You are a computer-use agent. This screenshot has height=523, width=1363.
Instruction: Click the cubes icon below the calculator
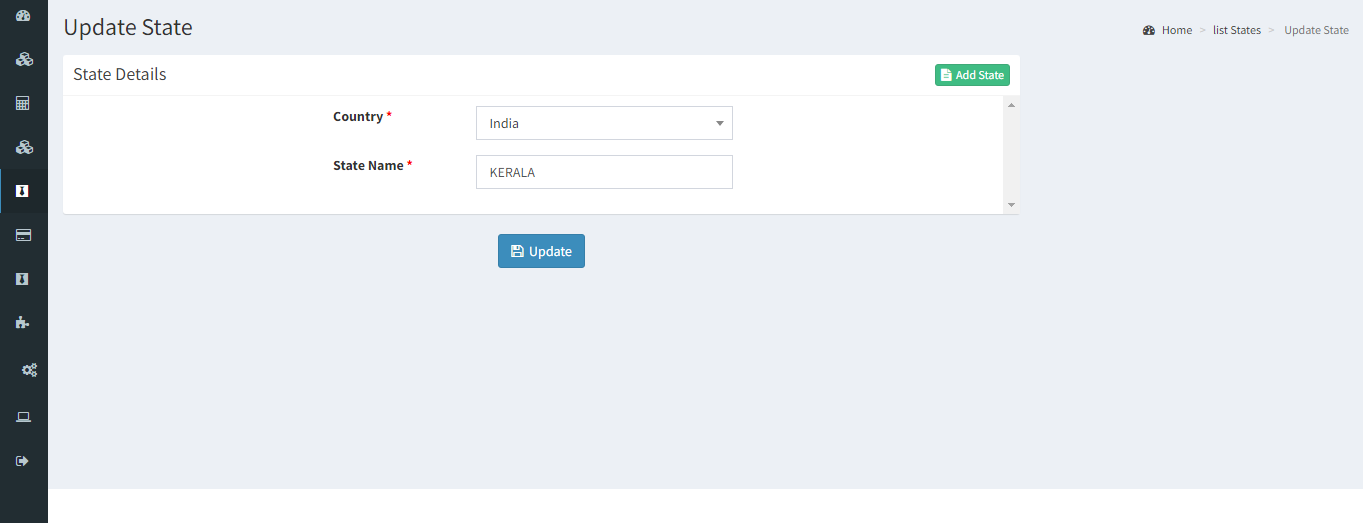click(x=24, y=147)
